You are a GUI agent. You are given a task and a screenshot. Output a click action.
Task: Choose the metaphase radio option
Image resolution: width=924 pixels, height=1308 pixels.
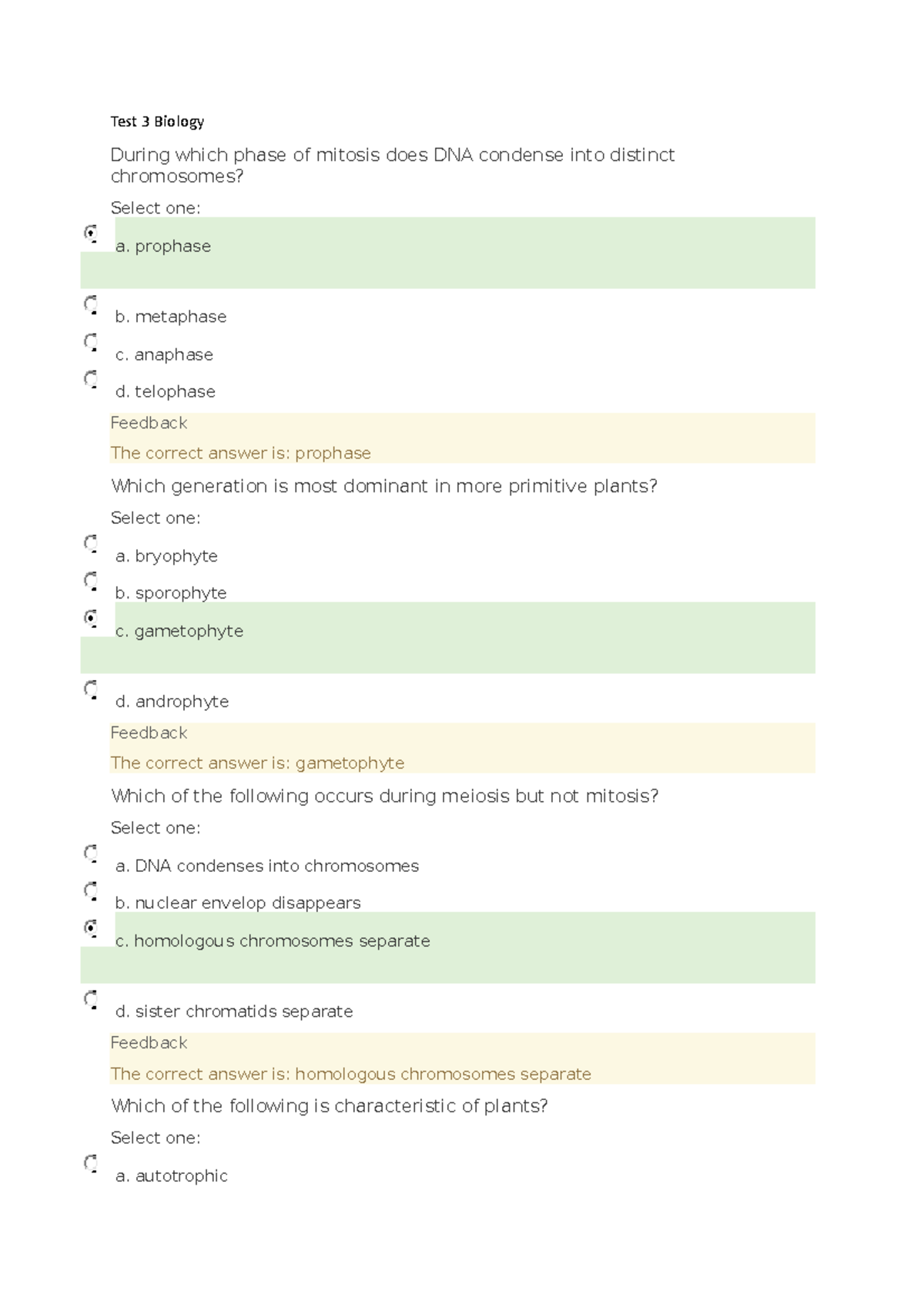coord(91,304)
